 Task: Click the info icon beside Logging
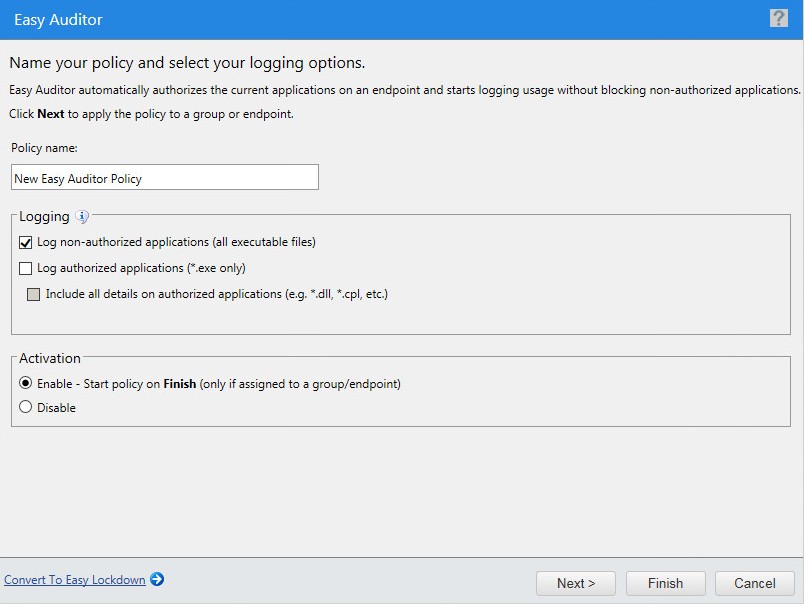[82, 216]
